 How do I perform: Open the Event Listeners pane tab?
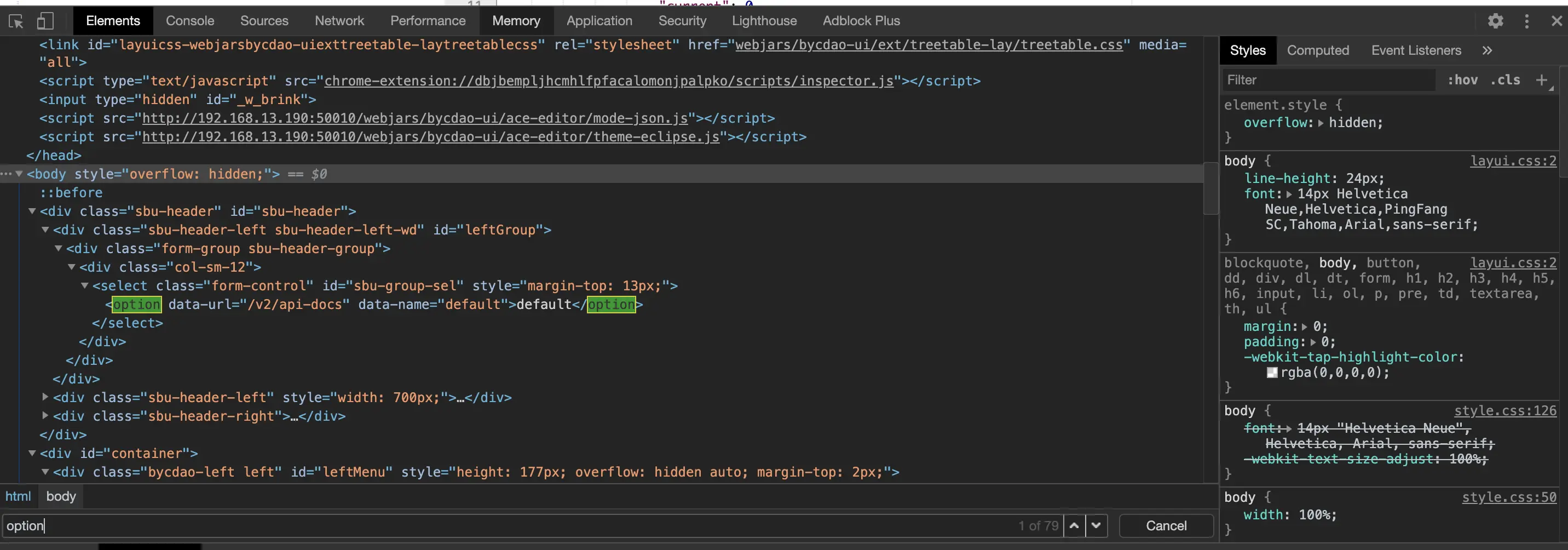(x=1416, y=50)
